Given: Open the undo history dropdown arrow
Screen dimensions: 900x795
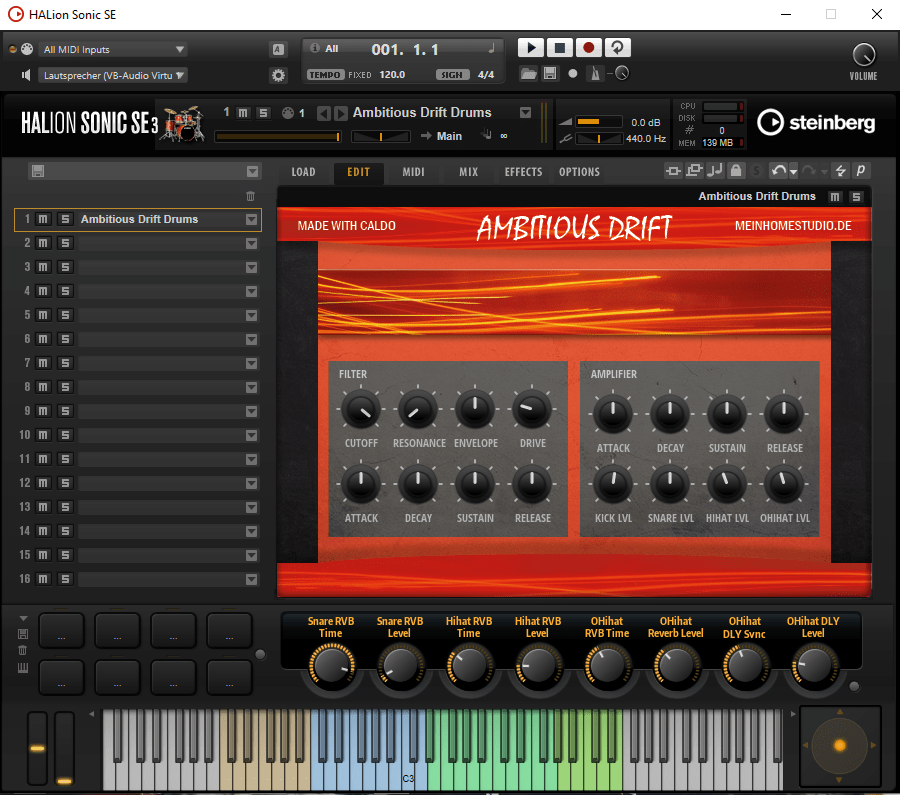Looking at the screenshot, I should pos(793,172).
